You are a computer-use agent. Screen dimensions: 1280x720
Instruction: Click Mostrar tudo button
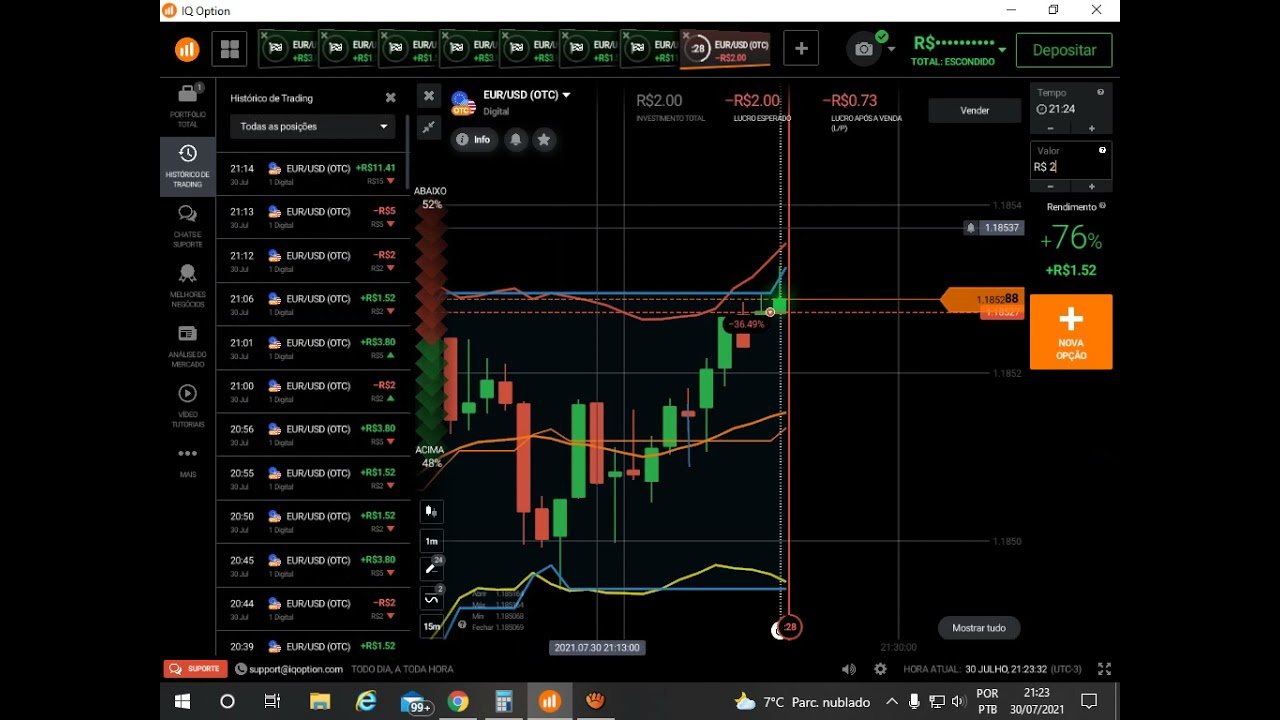[x=979, y=628]
